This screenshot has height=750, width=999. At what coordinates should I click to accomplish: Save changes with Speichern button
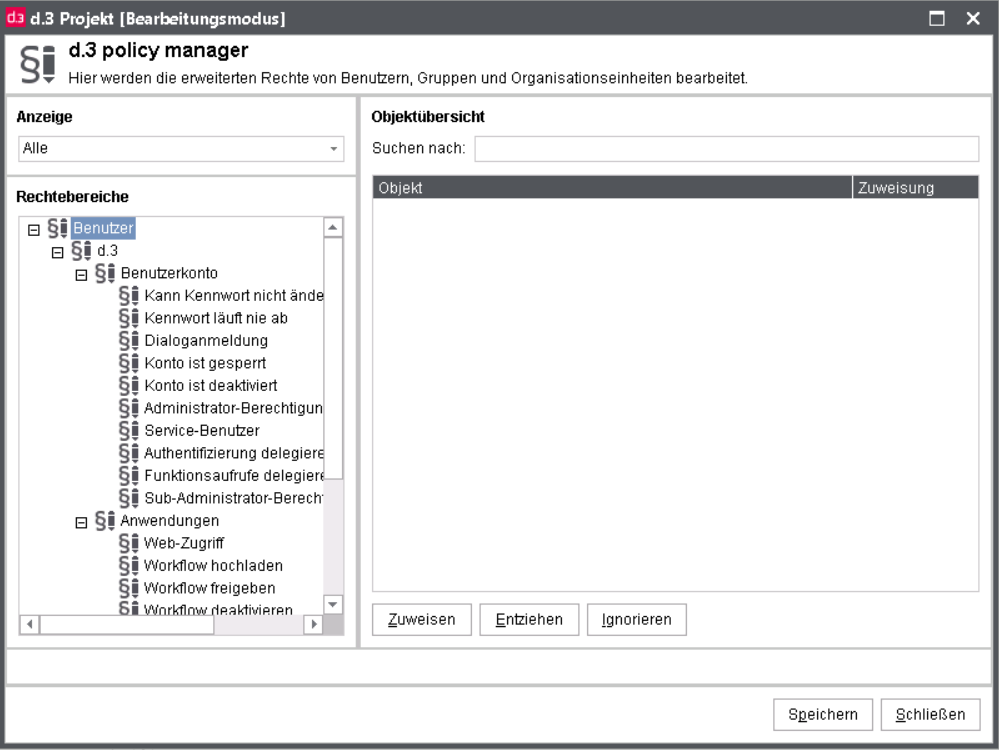pos(823,715)
